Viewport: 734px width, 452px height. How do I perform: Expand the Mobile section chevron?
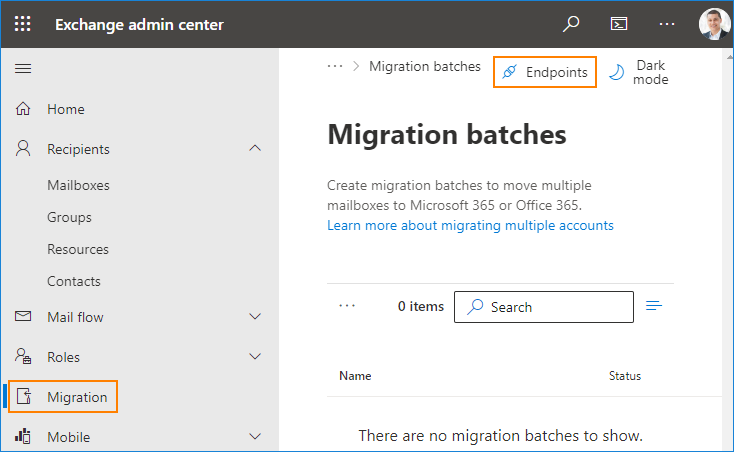[x=255, y=437]
